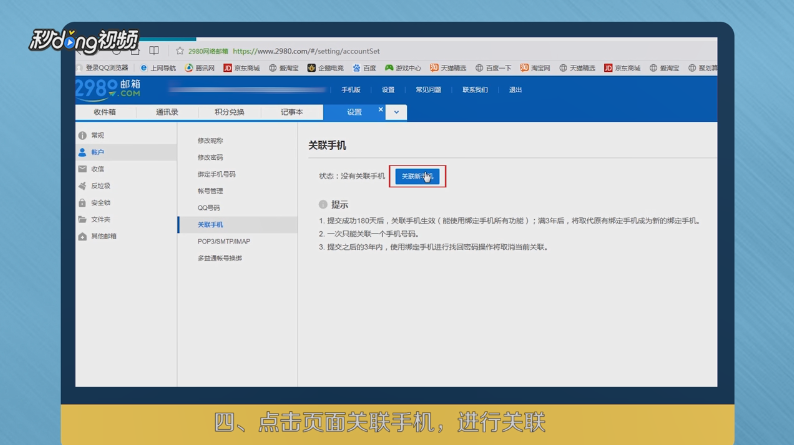Click the 2980邮箱 logo
Viewport: 794px width, 445px height.
[108, 90]
